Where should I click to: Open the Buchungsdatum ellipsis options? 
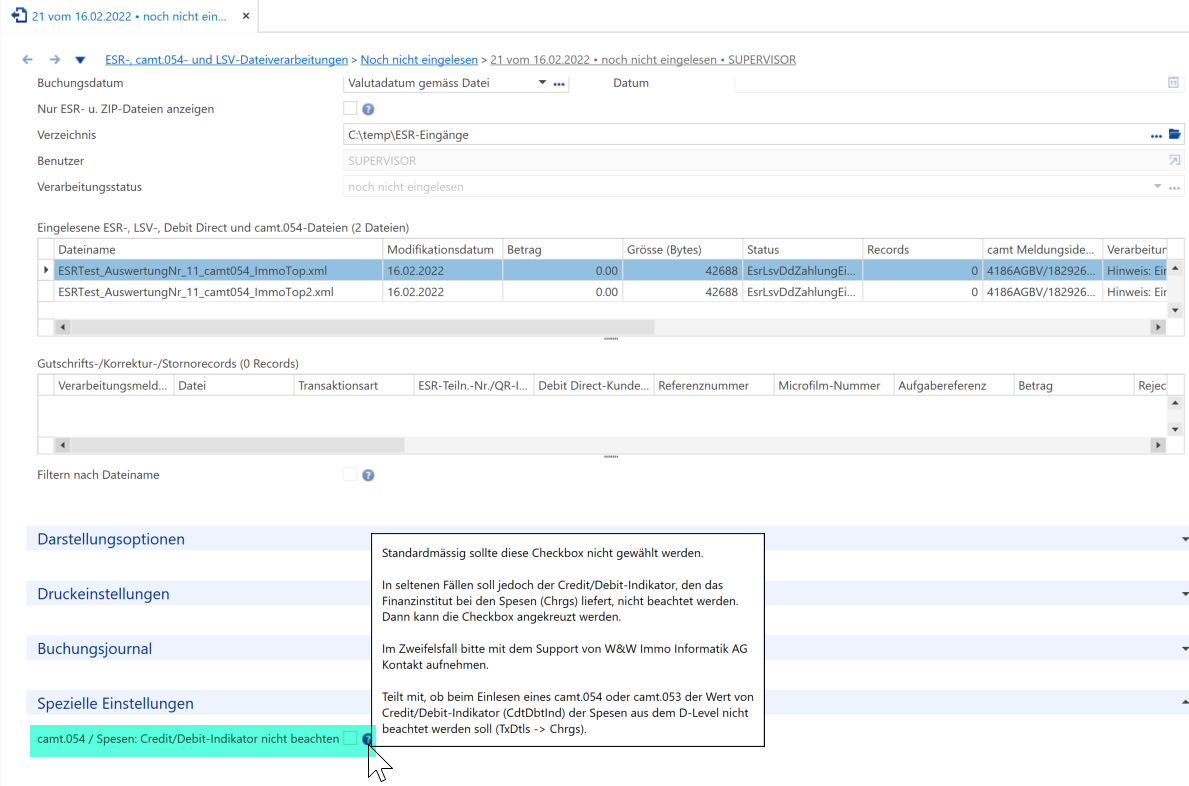pyautogui.click(x=559, y=84)
